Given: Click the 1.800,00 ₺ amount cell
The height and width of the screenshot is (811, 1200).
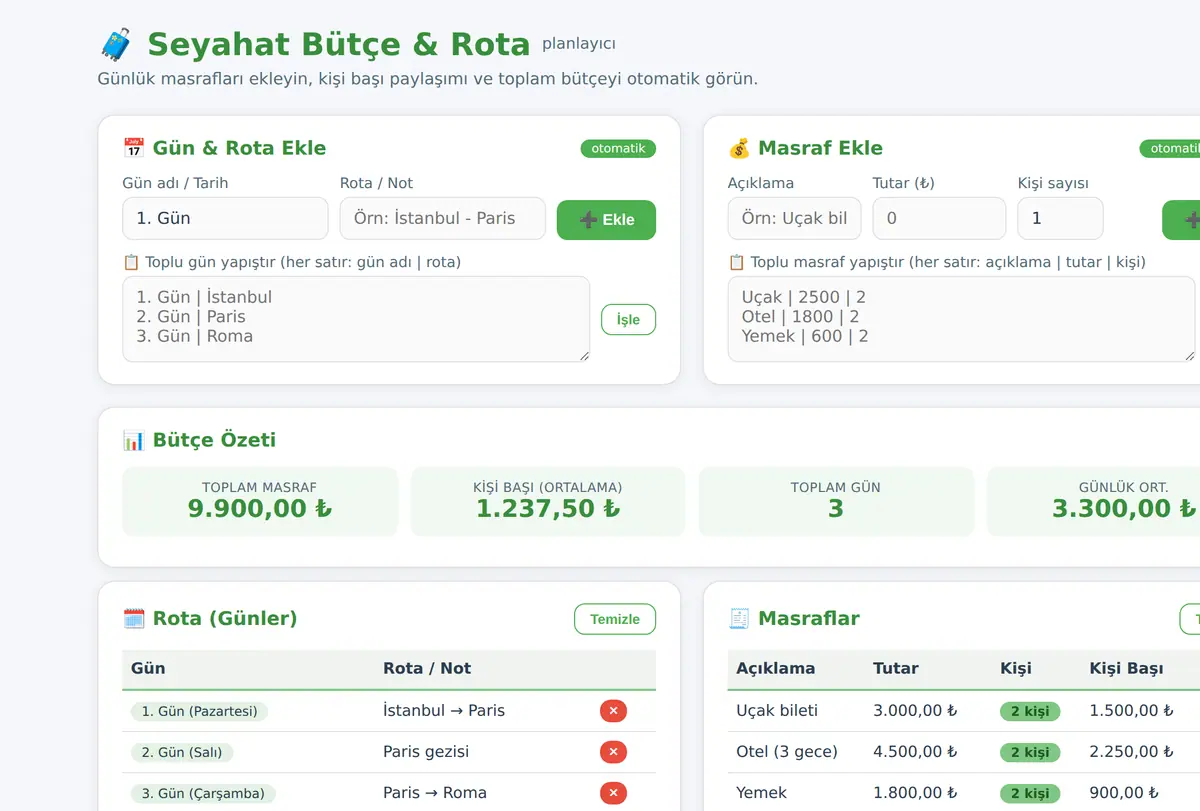Looking at the screenshot, I should [915, 793].
